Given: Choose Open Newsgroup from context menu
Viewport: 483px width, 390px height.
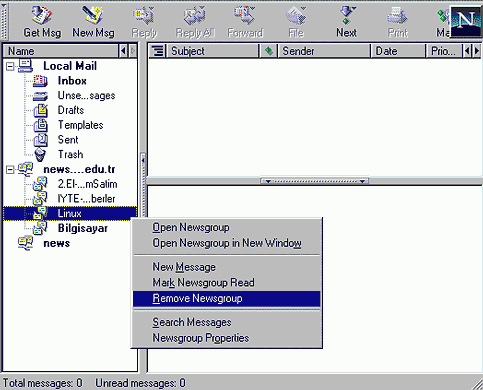Looking at the screenshot, I should click(227, 228).
